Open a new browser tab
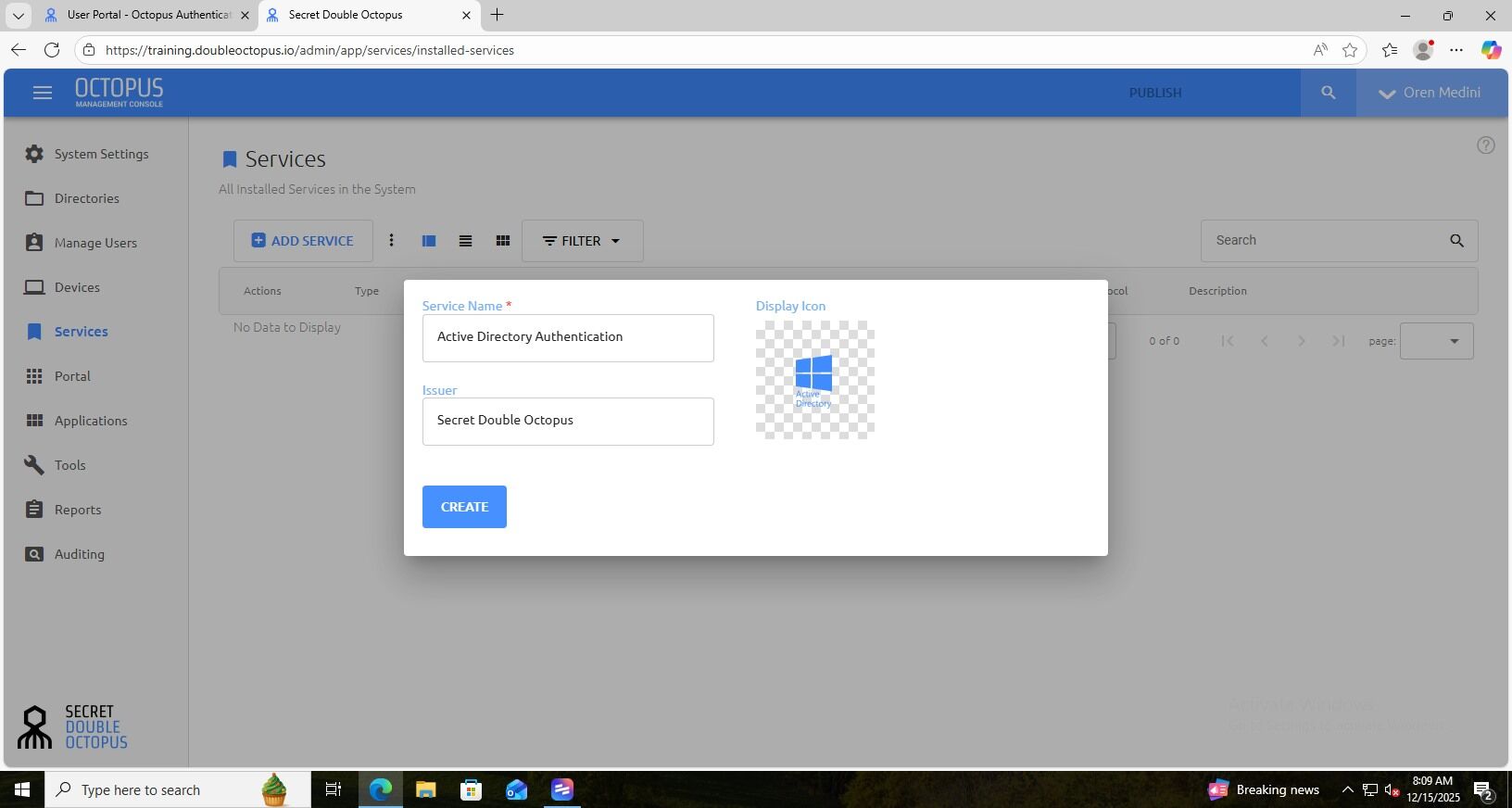The image size is (1512, 808). (497, 15)
